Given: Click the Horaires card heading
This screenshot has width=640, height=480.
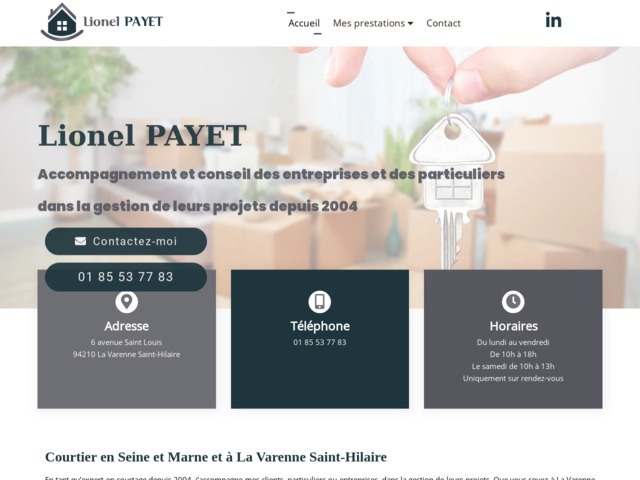Looking at the screenshot, I should 513,326.
